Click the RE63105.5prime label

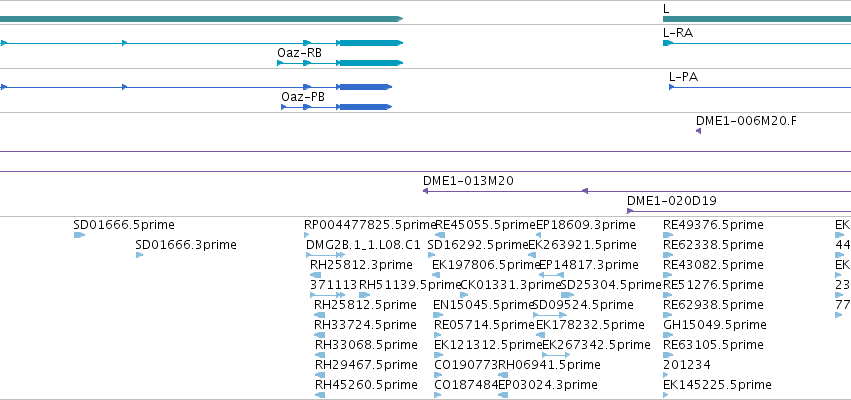[713, 345]
